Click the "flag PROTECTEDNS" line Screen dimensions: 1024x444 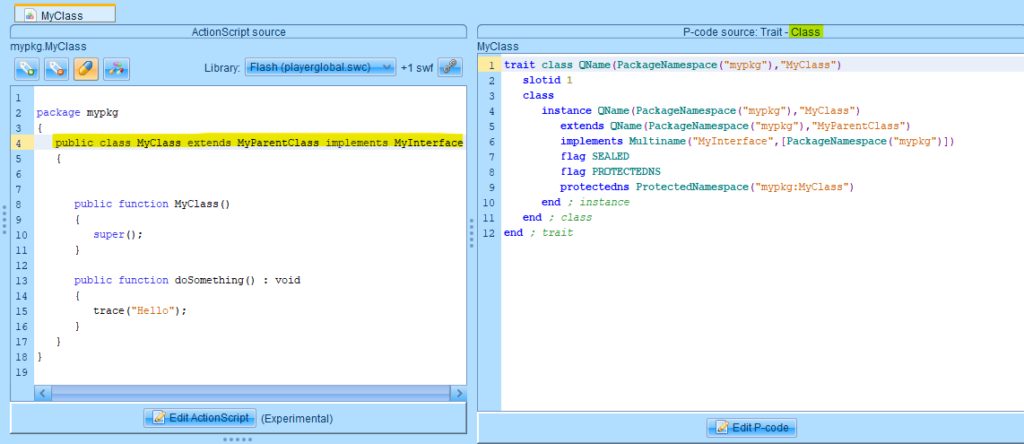611,172
